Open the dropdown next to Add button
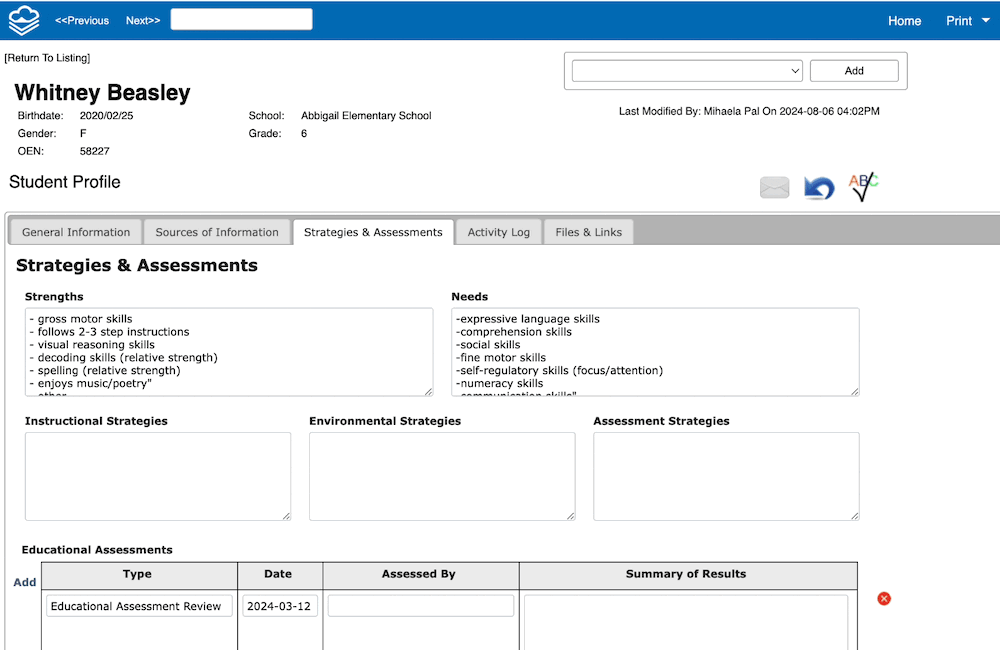The width and height of the screenshot is (1000, 650). click(687, 71)
